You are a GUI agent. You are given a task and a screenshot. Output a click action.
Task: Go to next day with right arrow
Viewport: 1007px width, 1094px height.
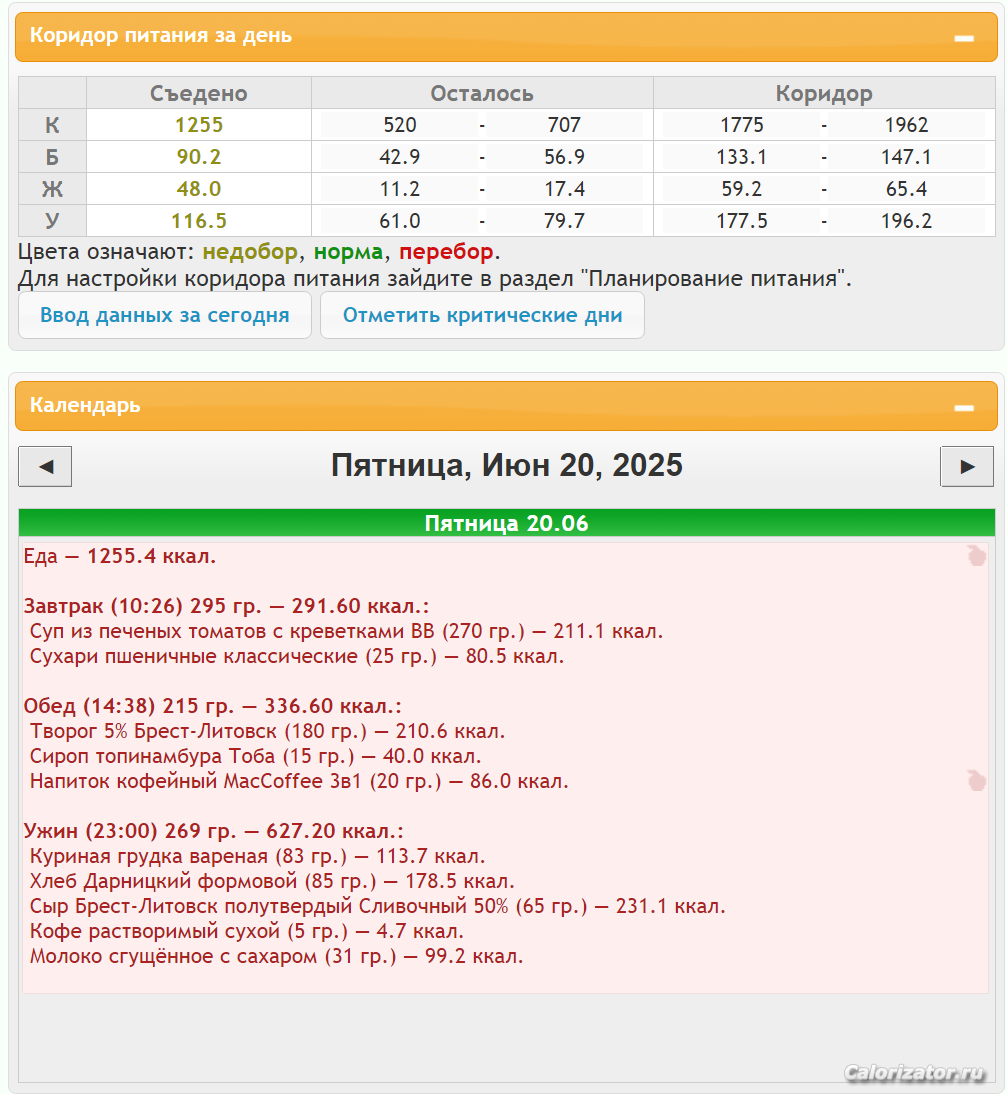coord(966,466)
